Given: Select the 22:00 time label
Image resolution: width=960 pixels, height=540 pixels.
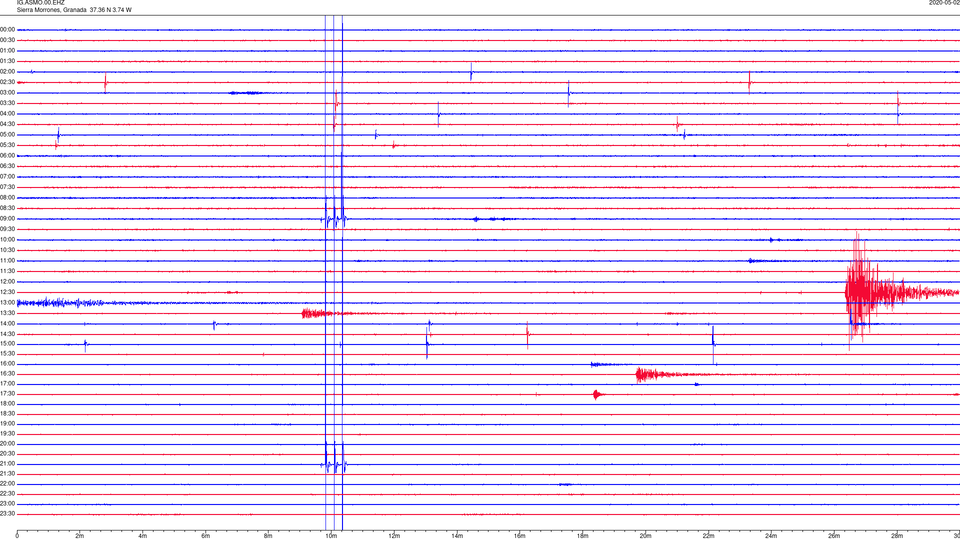Looking at the screenshot, I should 7,484.
